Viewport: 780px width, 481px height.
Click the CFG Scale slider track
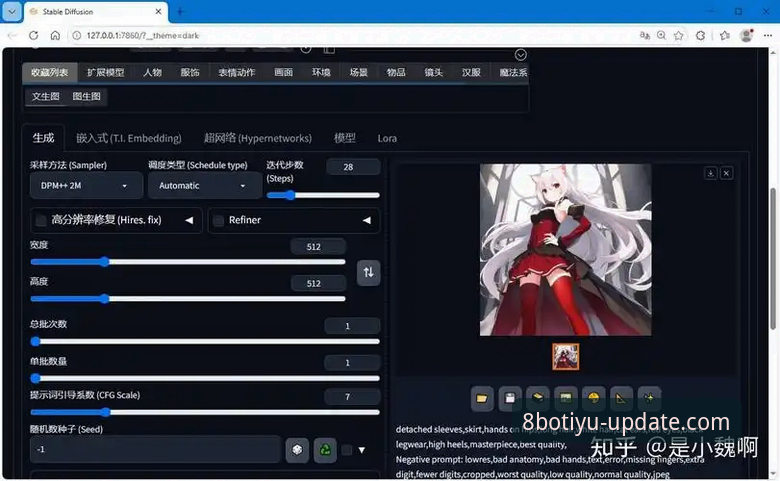click(204, 412)
